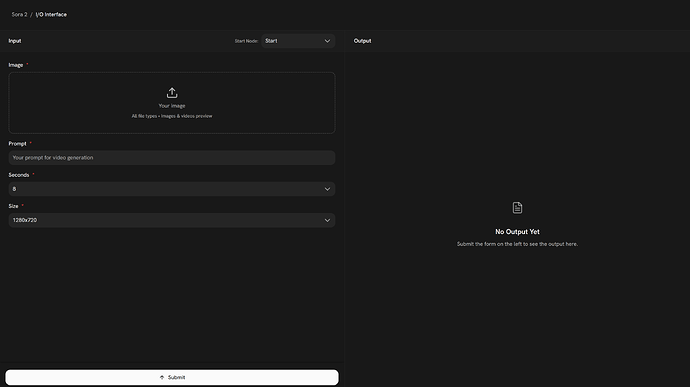Click the Submit button

[172, 377]
